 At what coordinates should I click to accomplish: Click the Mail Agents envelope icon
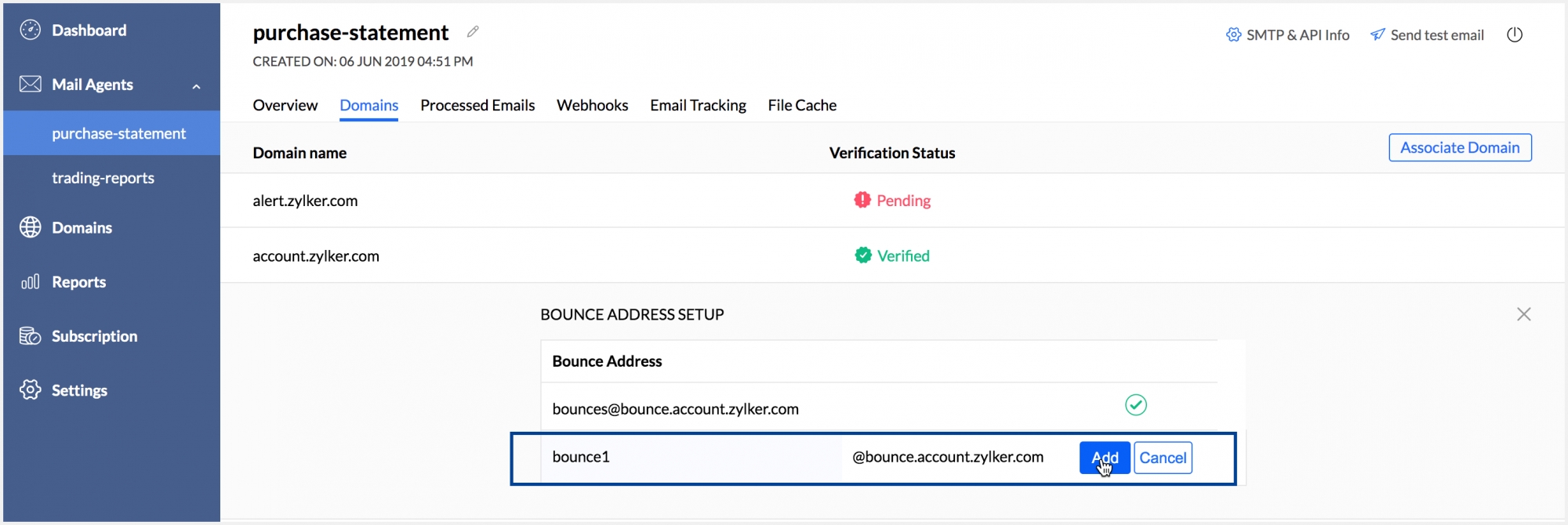coord(31,84)
